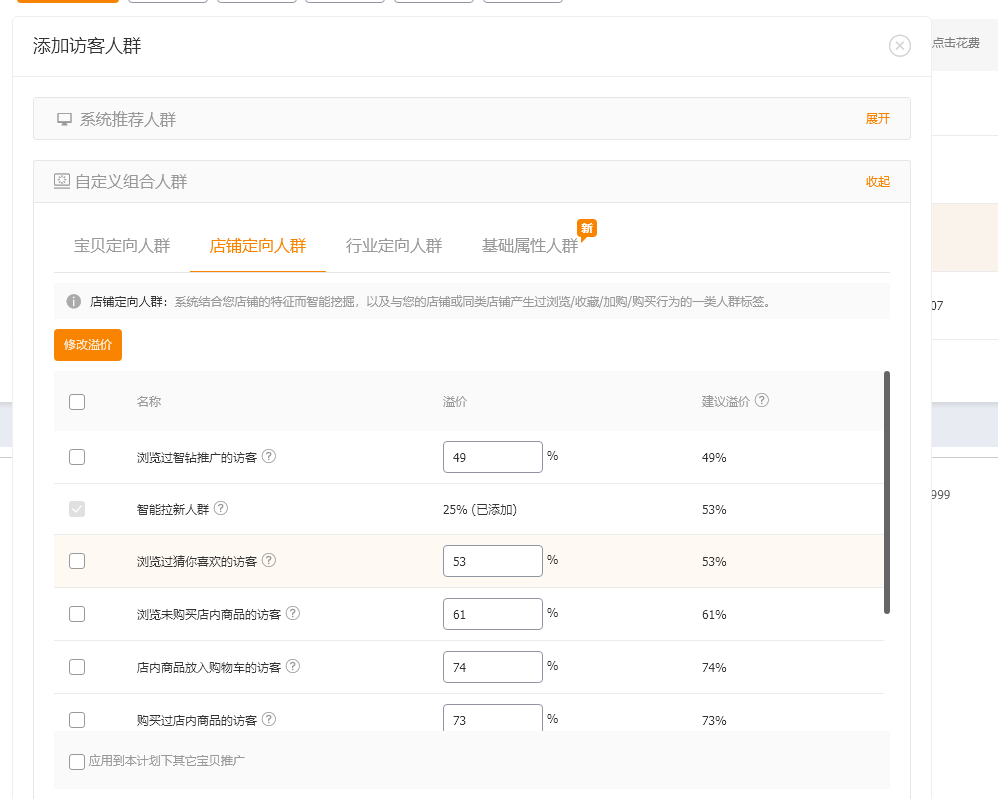Collapse 自定义组合人群 section with 收起
Screen dimensions: 998x799
tap(877, 182)
